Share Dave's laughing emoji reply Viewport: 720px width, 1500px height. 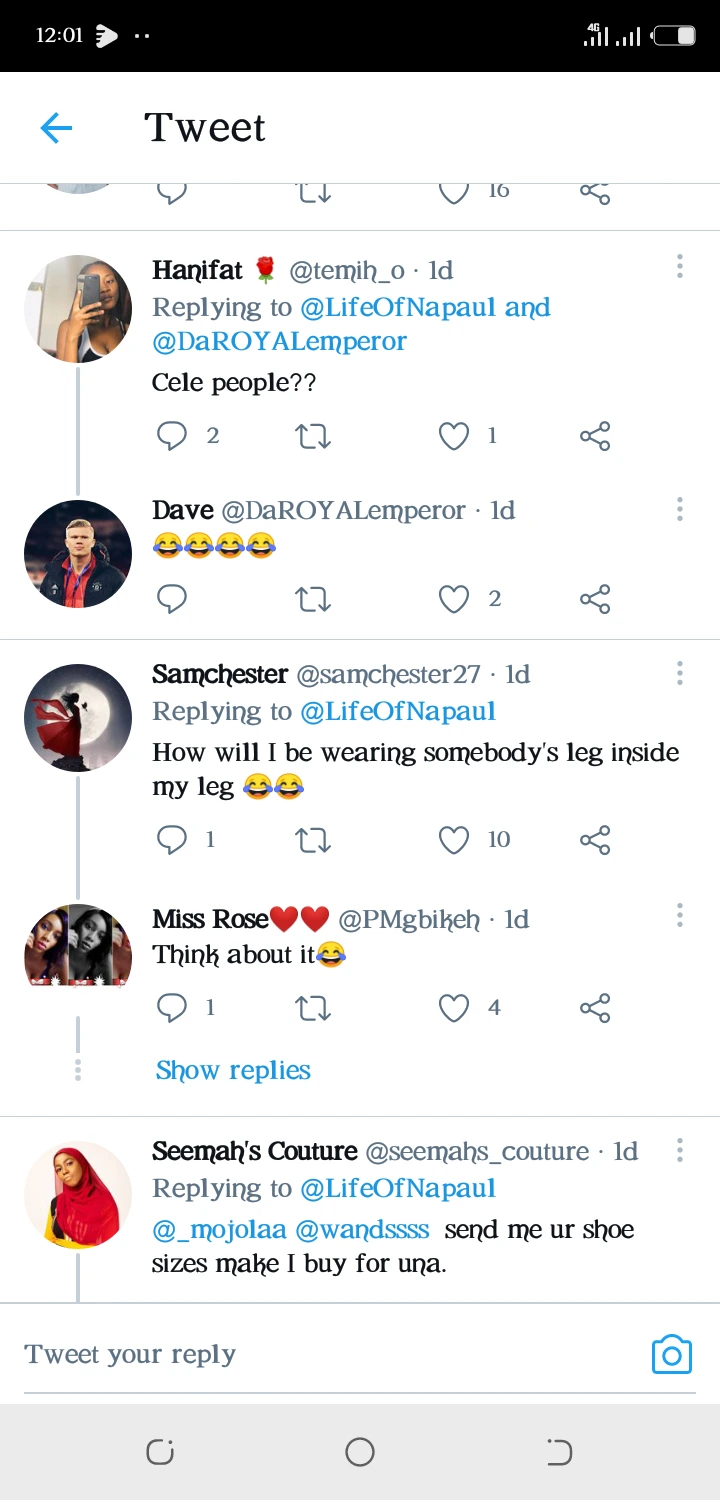coord(595,599)
